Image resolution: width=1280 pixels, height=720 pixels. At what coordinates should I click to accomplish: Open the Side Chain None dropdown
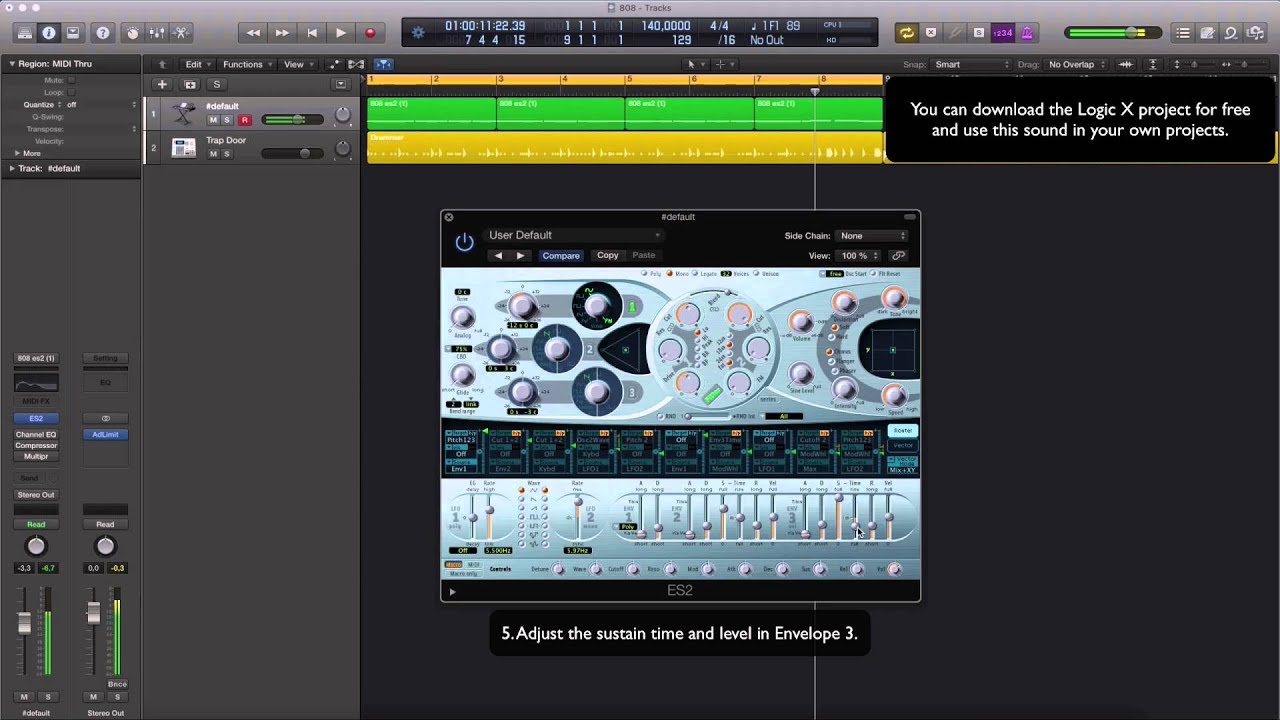point(872,236)
